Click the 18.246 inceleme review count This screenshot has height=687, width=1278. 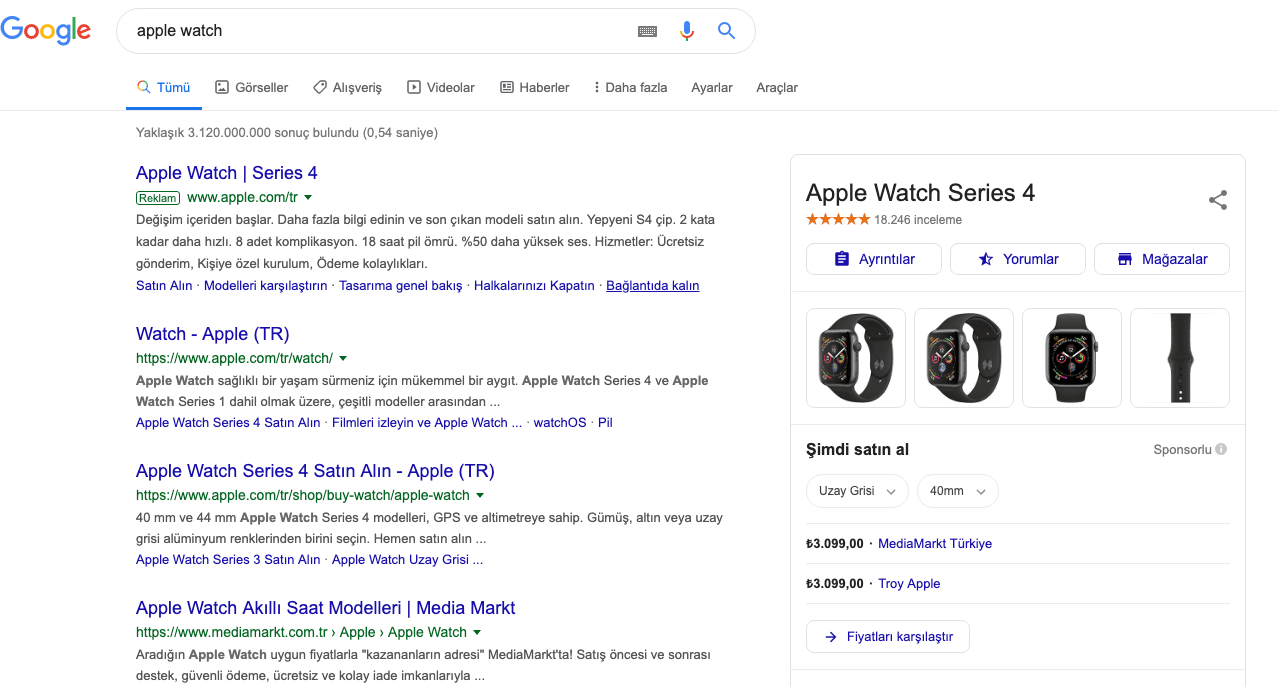[x=918, y=220]
